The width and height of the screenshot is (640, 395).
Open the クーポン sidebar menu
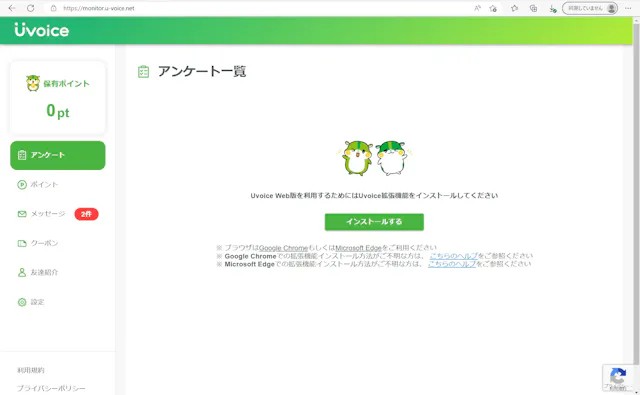44,243
